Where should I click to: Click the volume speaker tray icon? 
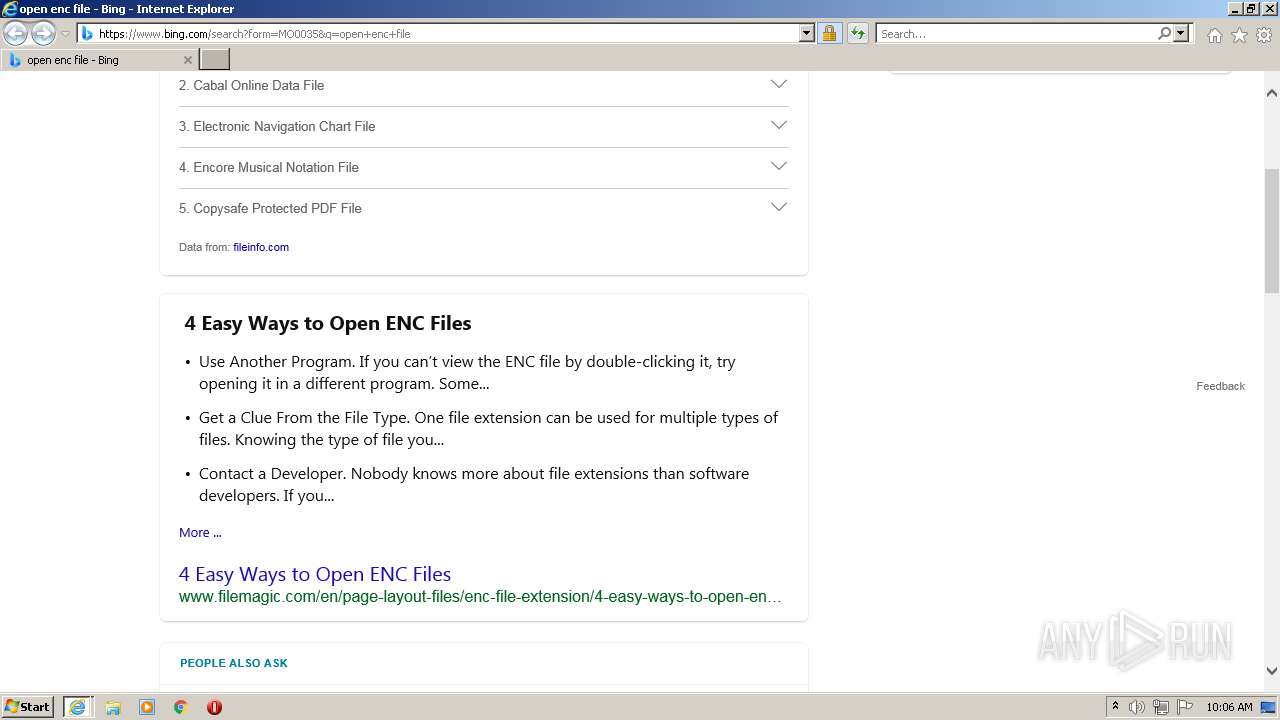click(x=1137, y=707)
